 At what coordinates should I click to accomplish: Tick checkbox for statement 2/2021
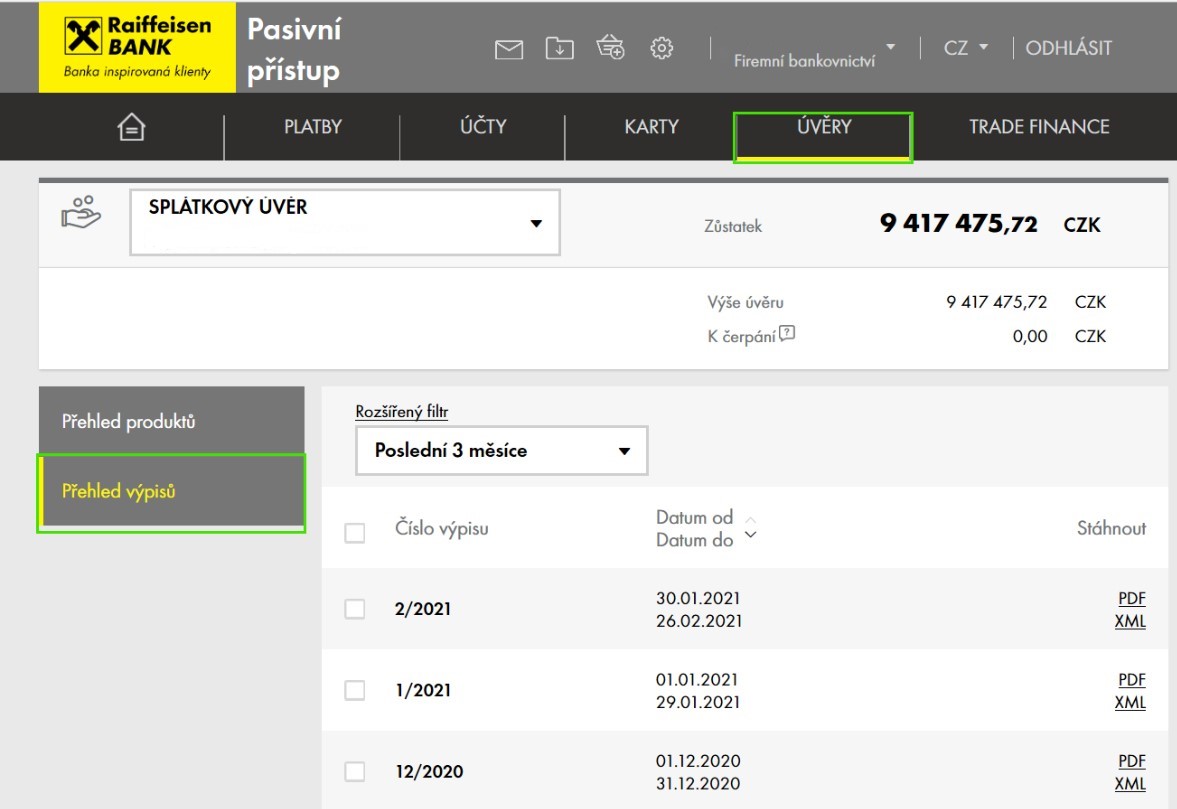(354, 609)
